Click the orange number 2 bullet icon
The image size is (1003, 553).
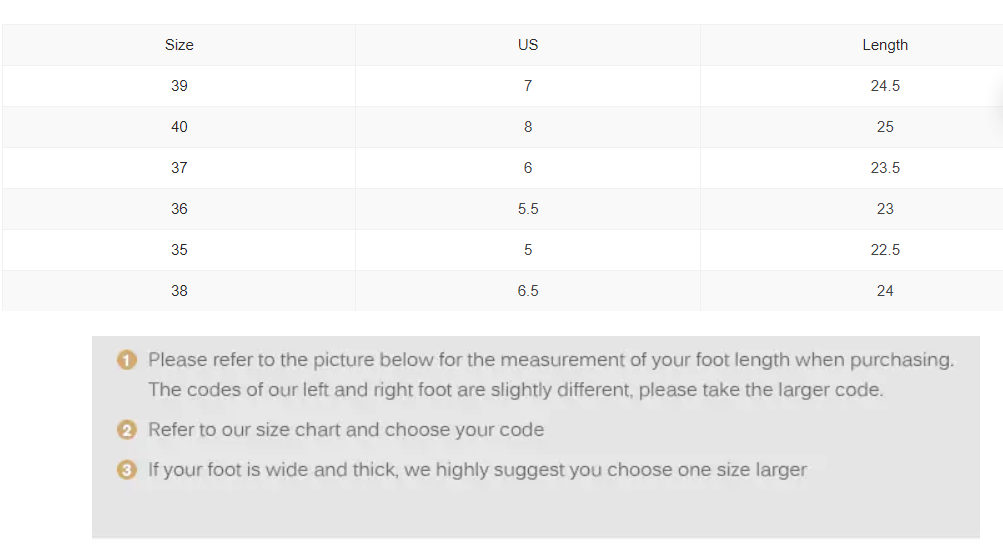(x=127, y=430)
